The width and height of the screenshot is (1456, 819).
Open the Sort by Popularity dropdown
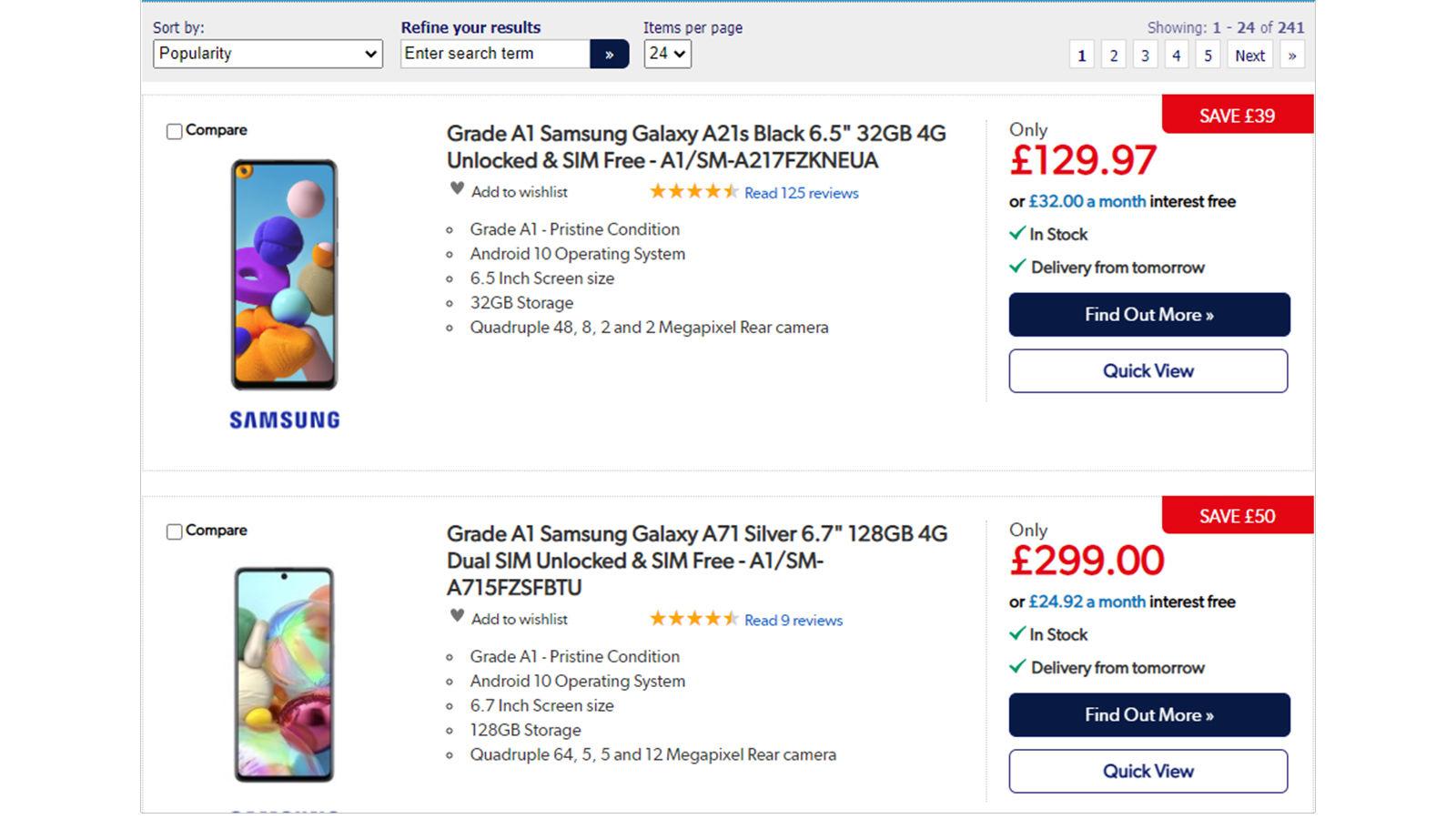click(x=267, y=54)
